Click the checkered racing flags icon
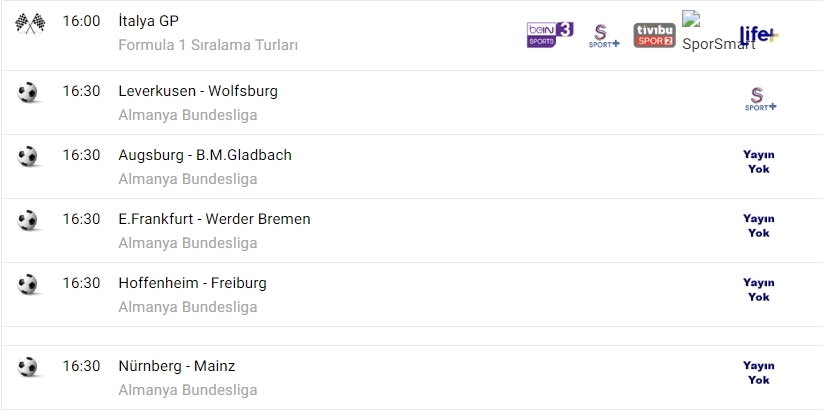Screen dimensions: 823x411 point(27,22)
